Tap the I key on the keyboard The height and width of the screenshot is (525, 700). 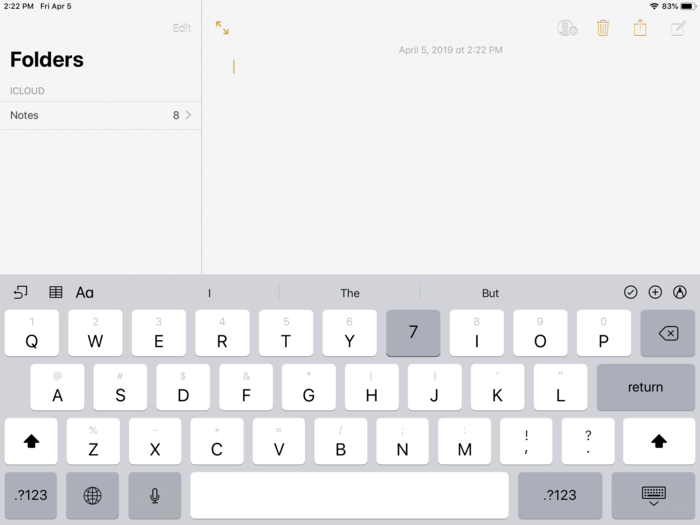[x=476, y=333]
